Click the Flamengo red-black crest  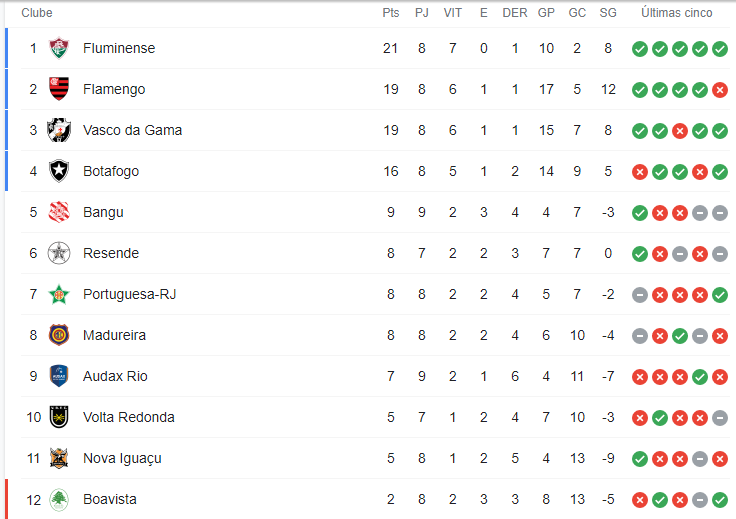pyautogui.click(x=59, y=89)
